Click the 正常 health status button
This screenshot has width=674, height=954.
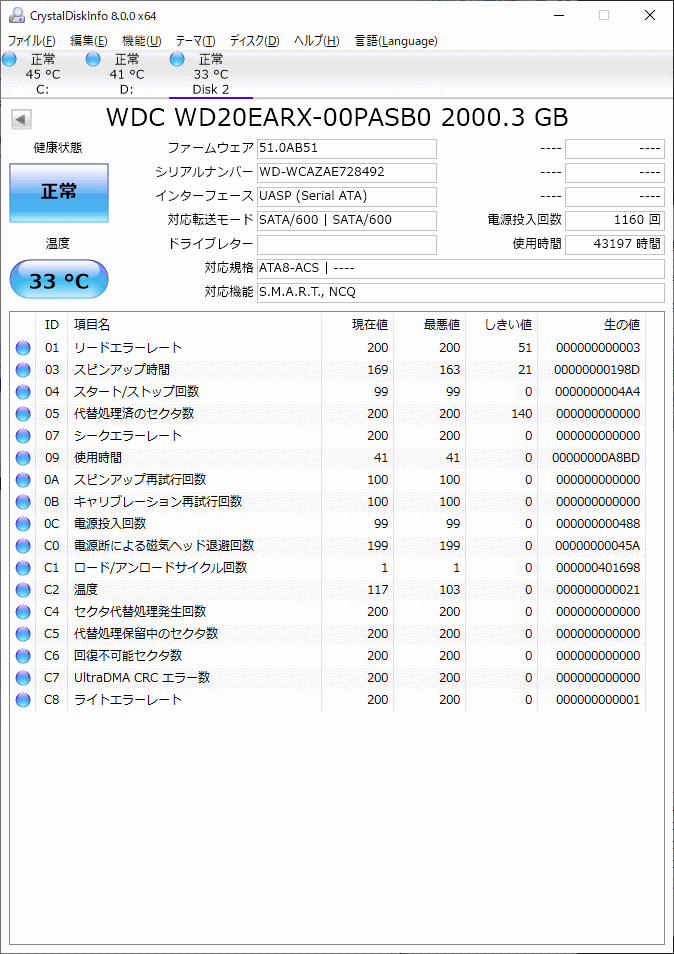tap(59, 192)
